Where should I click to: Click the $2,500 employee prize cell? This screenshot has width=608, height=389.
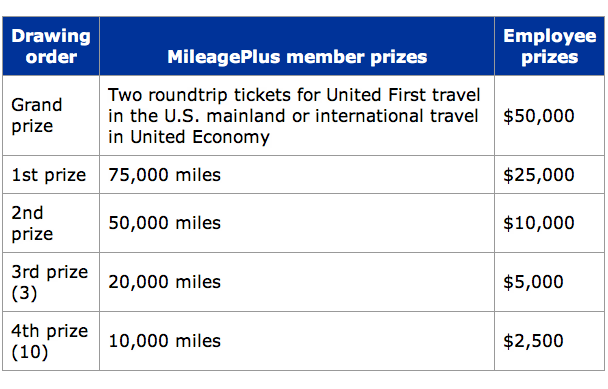[549, 341]
